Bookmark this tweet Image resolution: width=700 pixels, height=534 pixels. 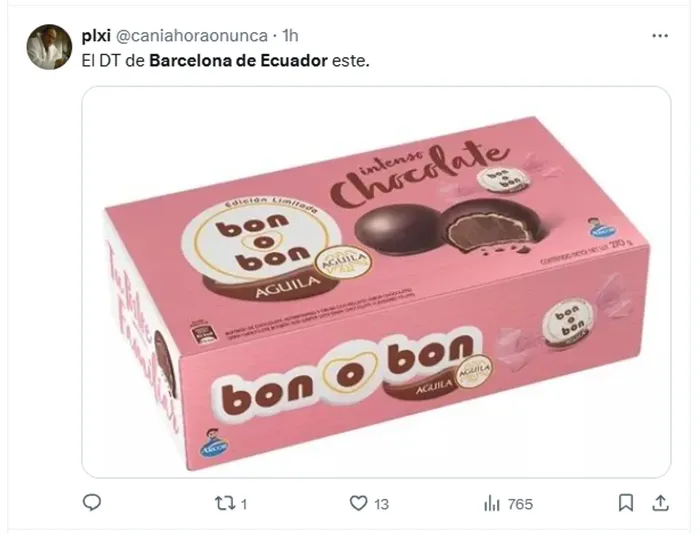(x=626, y=504)
